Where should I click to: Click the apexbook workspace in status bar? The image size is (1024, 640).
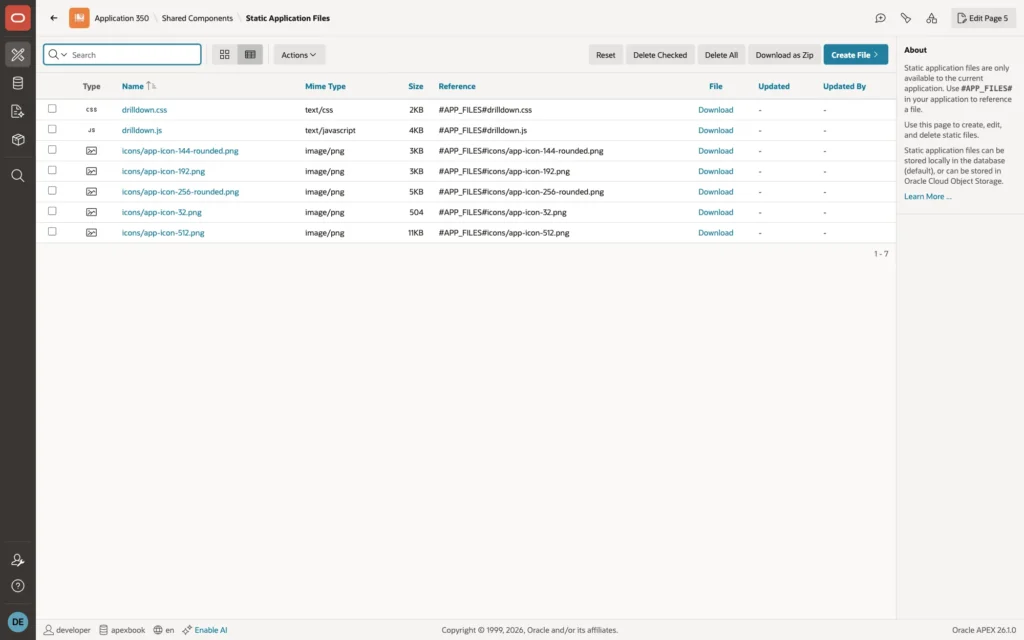pos(122,630)
